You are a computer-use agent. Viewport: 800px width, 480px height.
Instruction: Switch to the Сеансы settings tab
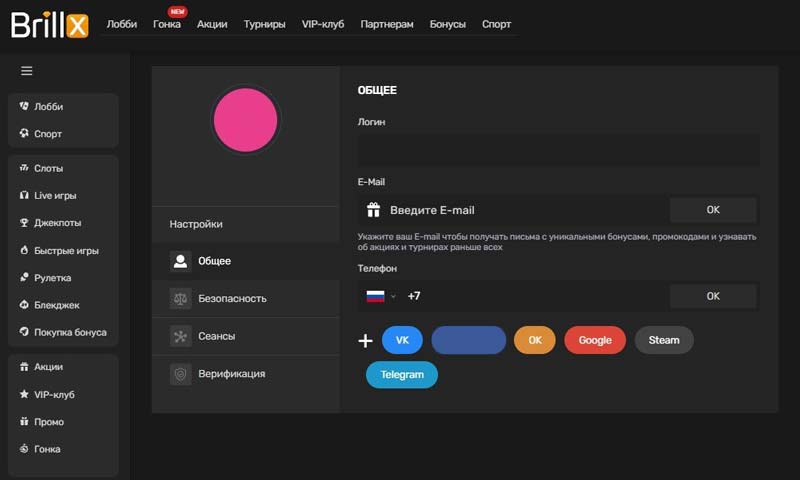click(x=217, y=336)
